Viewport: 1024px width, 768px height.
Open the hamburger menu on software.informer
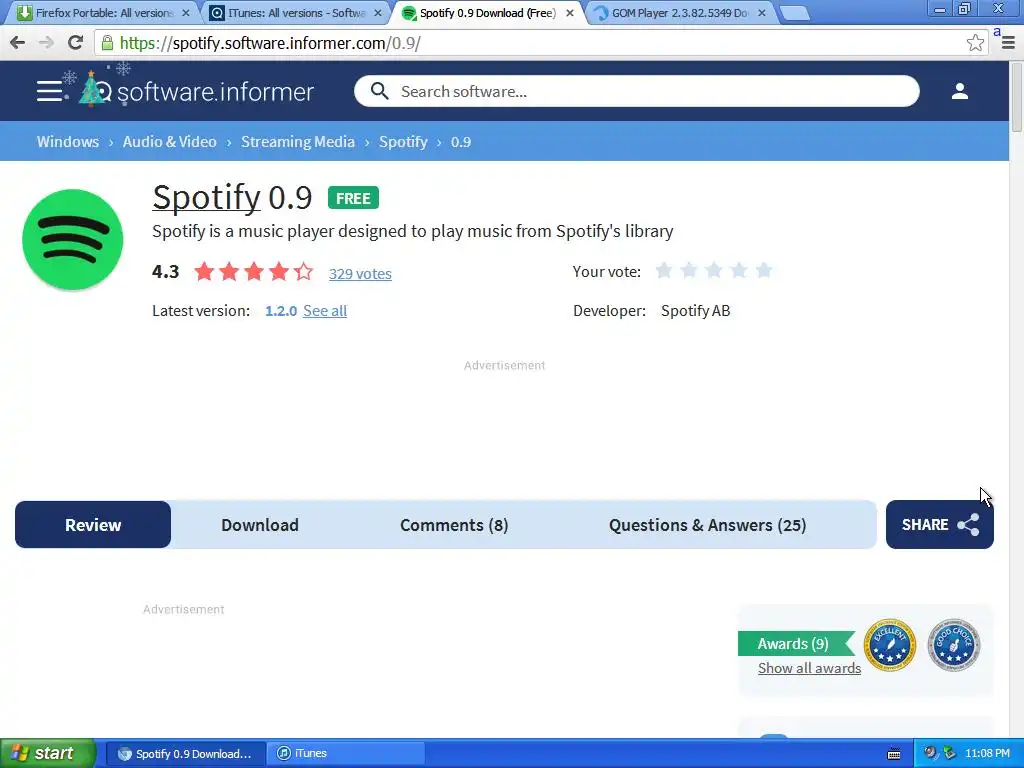[49, 91]
